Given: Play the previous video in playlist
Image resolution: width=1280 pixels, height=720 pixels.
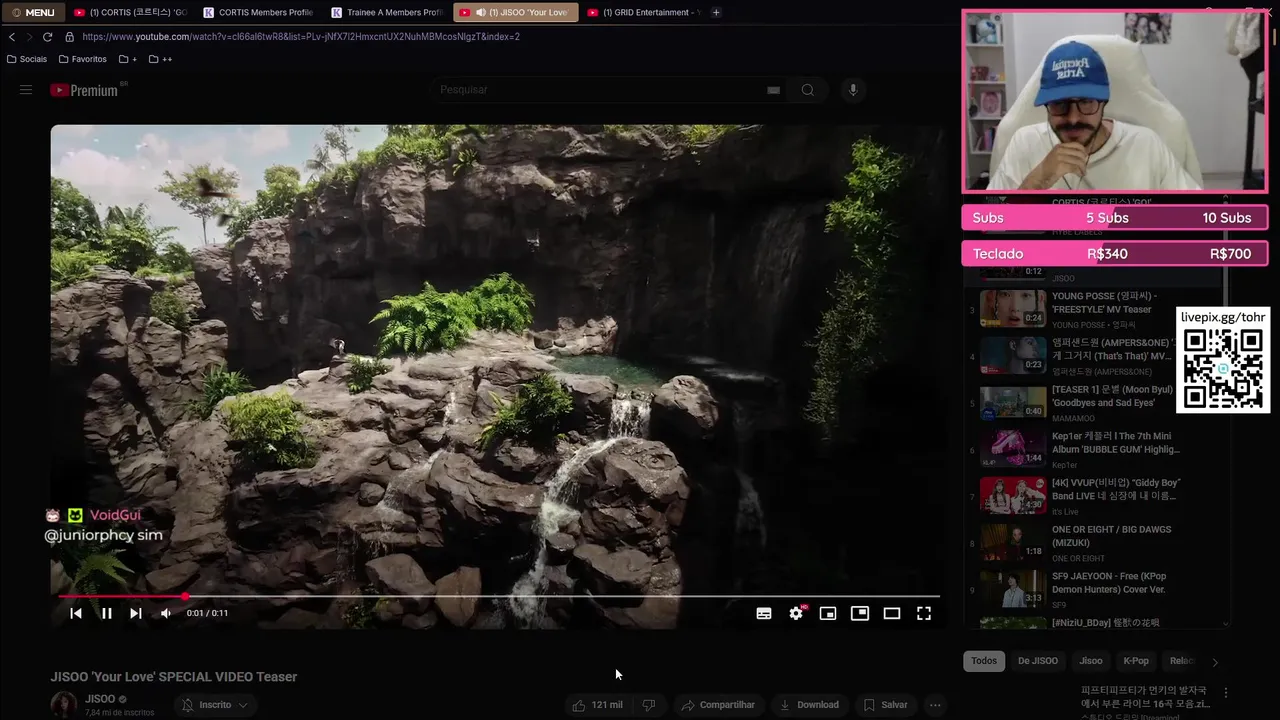Looking at the screenshot, I should (76, 613).
